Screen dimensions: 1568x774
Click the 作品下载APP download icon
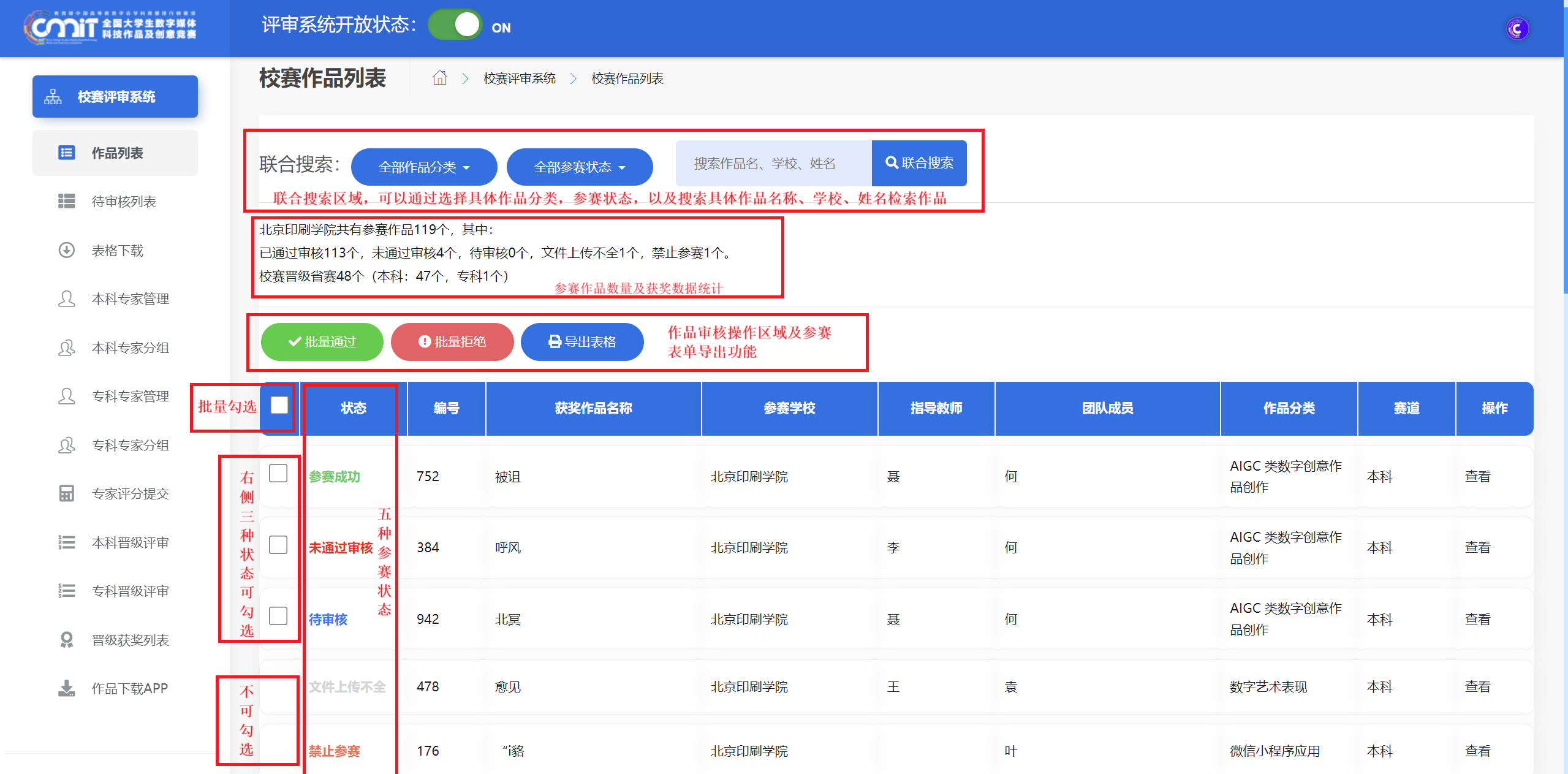[66, 688]
